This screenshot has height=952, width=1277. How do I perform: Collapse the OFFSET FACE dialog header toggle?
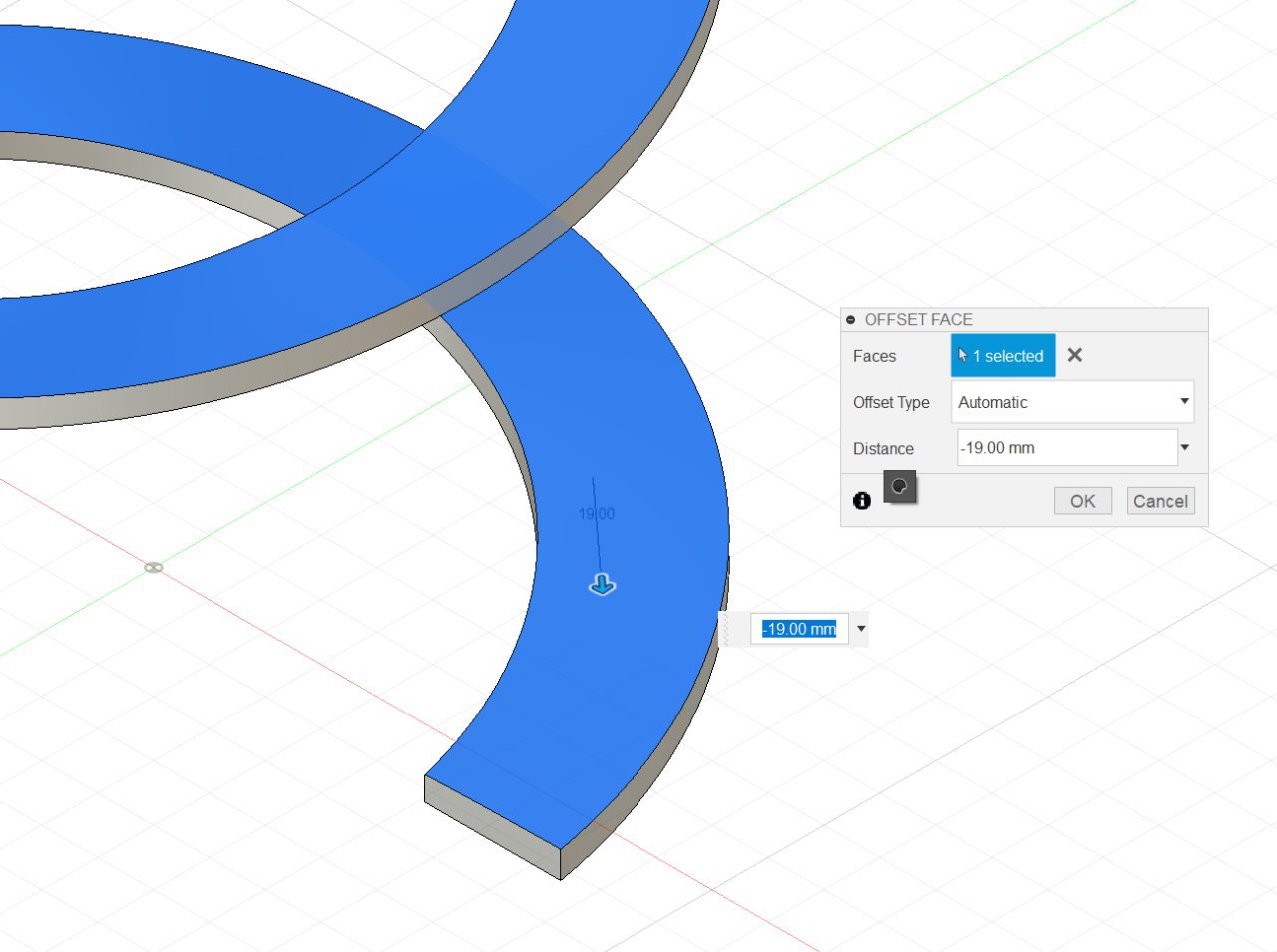(851, 320)
